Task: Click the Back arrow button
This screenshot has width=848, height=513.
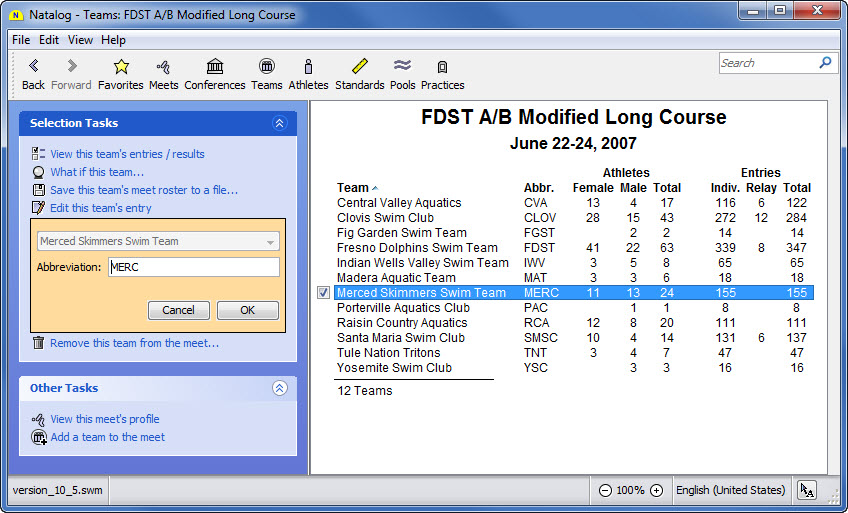Action: coord(33,67)
